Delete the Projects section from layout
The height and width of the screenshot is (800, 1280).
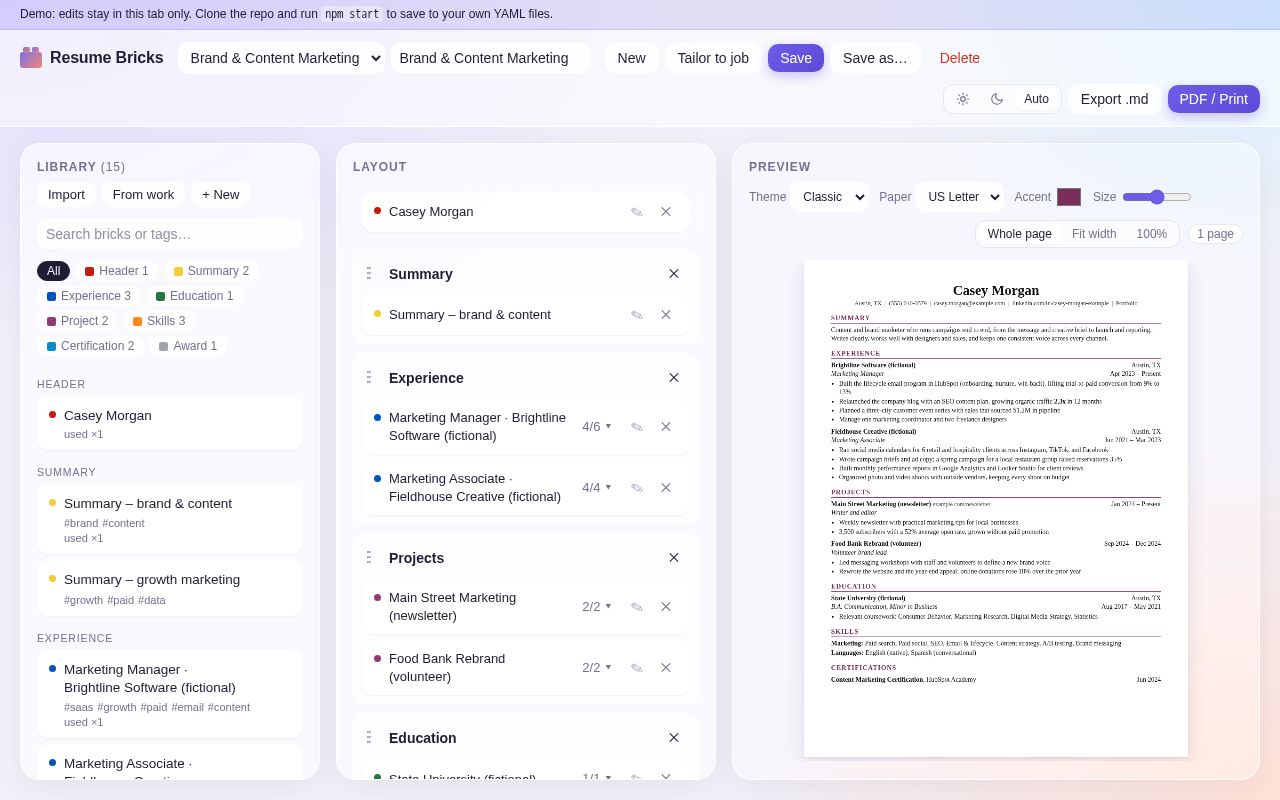coord(674,558)
